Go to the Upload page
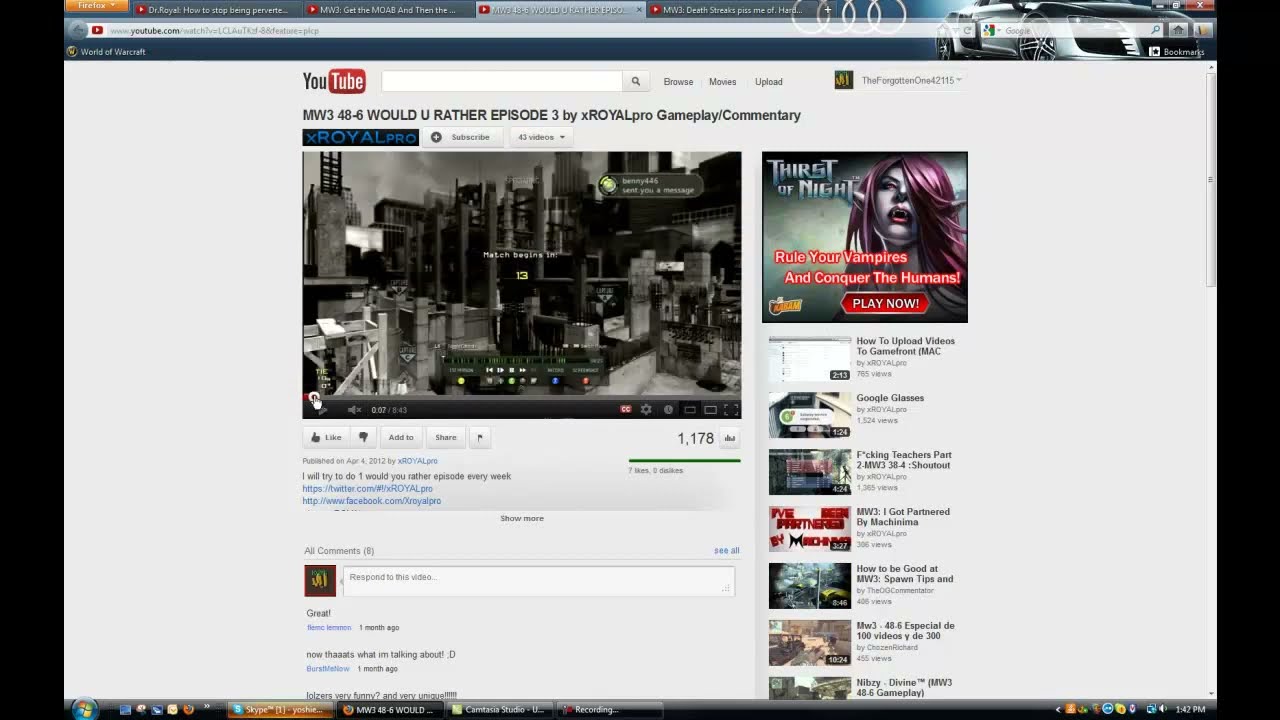The height and width of the screenshot is (720, 1280). click(x=768, y=82)
